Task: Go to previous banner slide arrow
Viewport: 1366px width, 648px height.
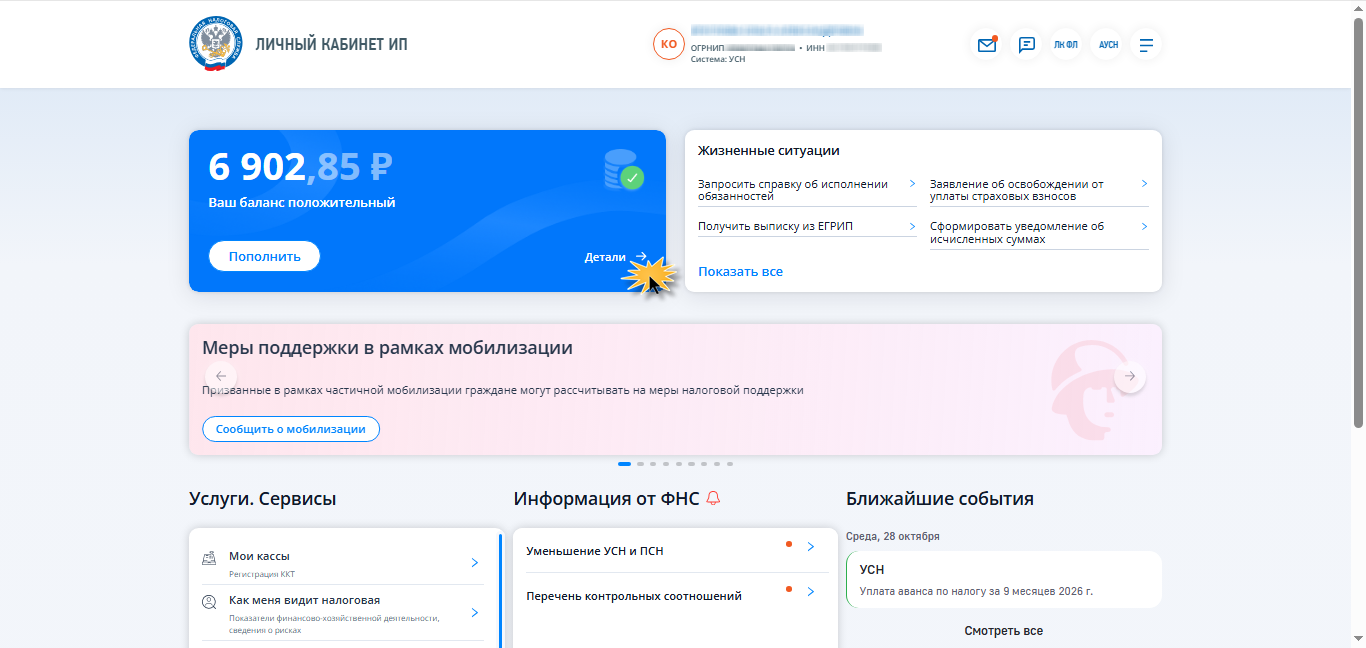Action: [221, 377]
